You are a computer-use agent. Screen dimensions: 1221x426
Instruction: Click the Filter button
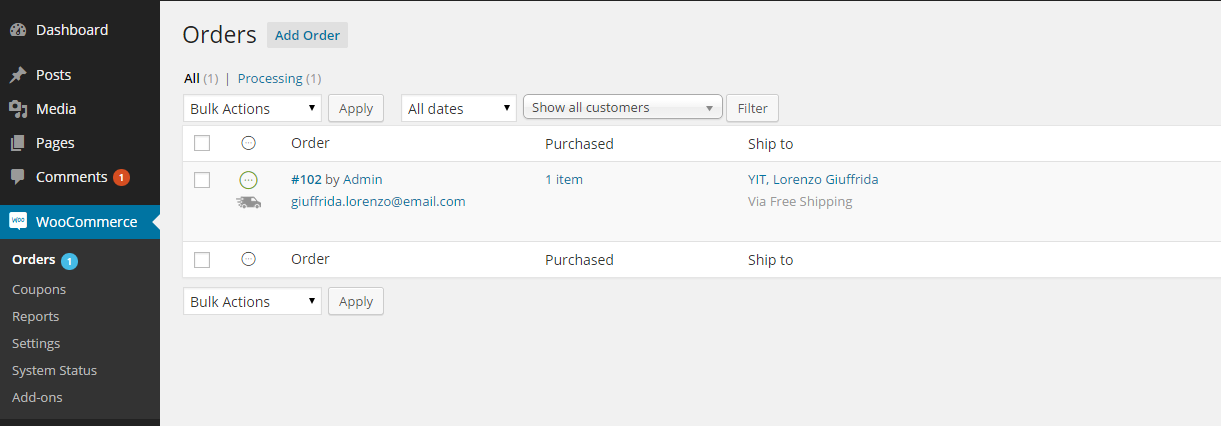[x=753, y=108]
